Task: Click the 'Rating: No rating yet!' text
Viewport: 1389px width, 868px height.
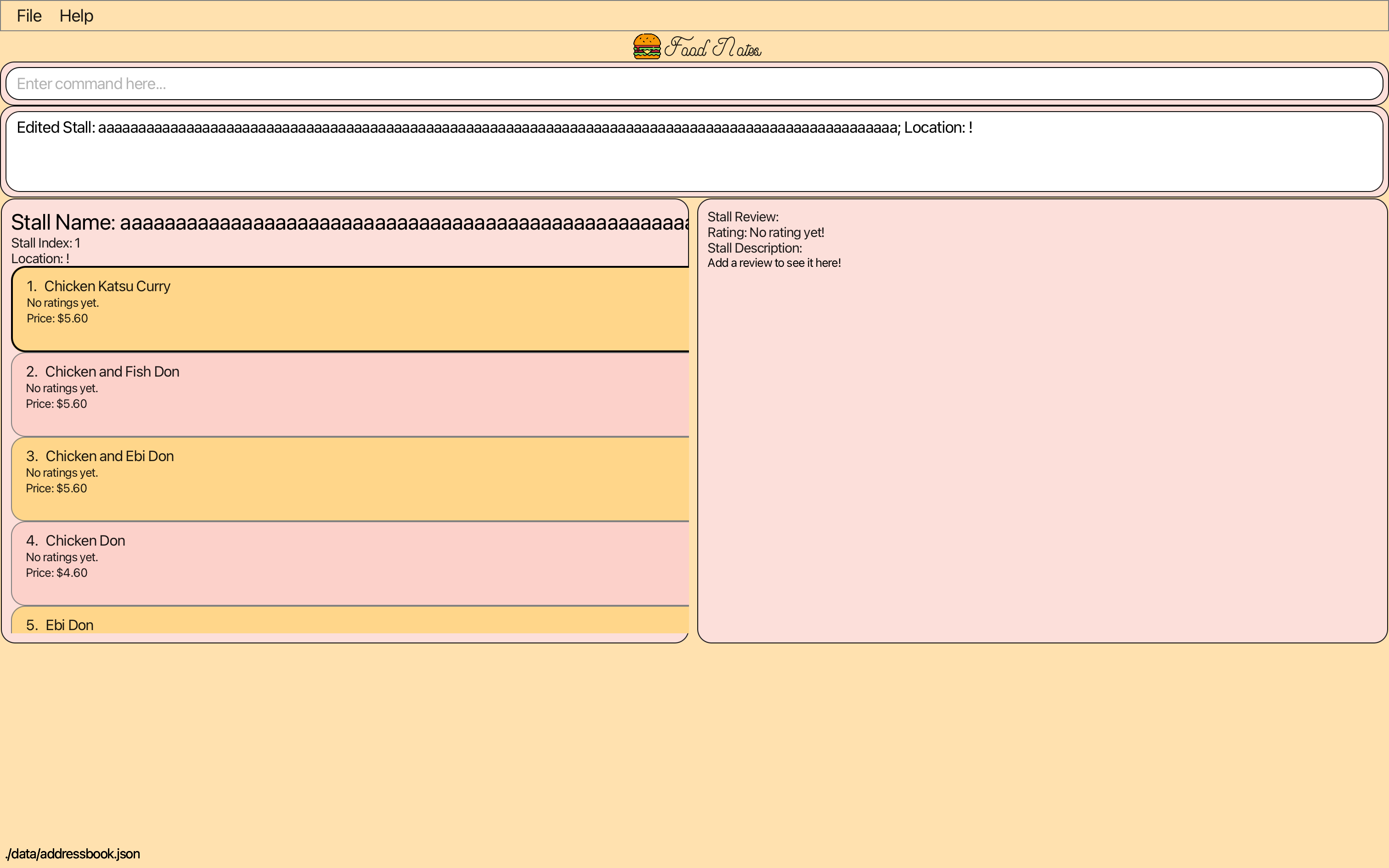Action: pyautogui.click(x=765, y=232)
